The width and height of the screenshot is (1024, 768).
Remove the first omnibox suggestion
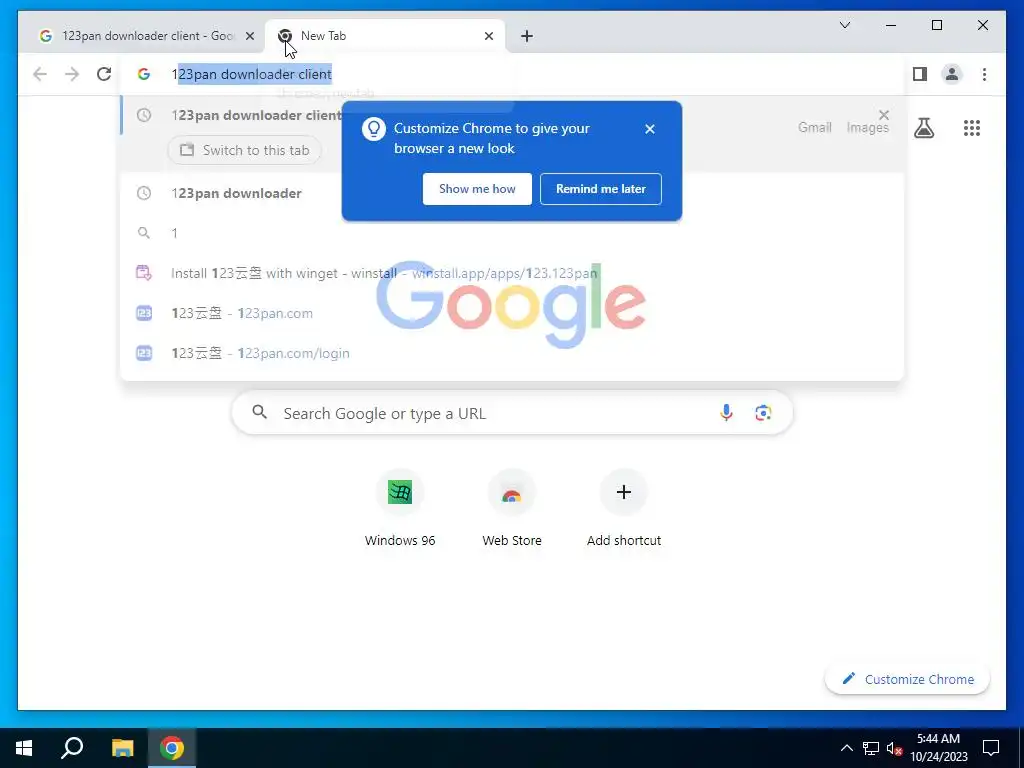tap(884, 115)
